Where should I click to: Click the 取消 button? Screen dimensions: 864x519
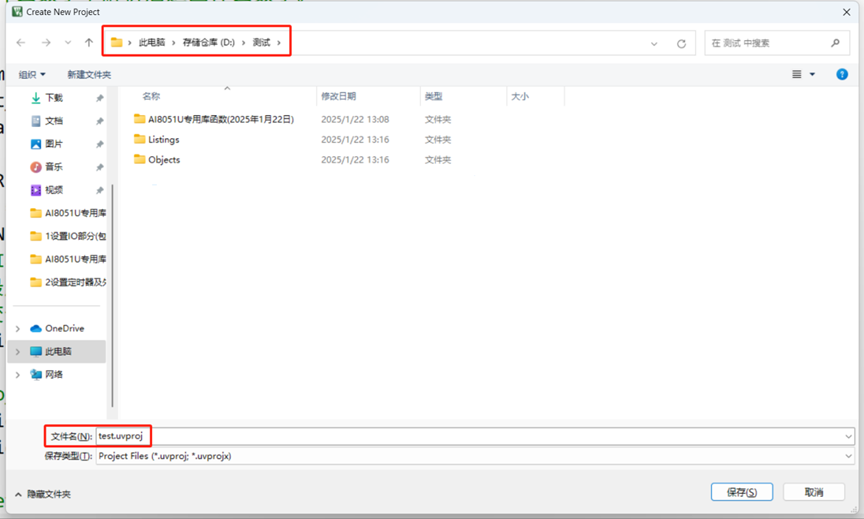(x=814, y=492)
